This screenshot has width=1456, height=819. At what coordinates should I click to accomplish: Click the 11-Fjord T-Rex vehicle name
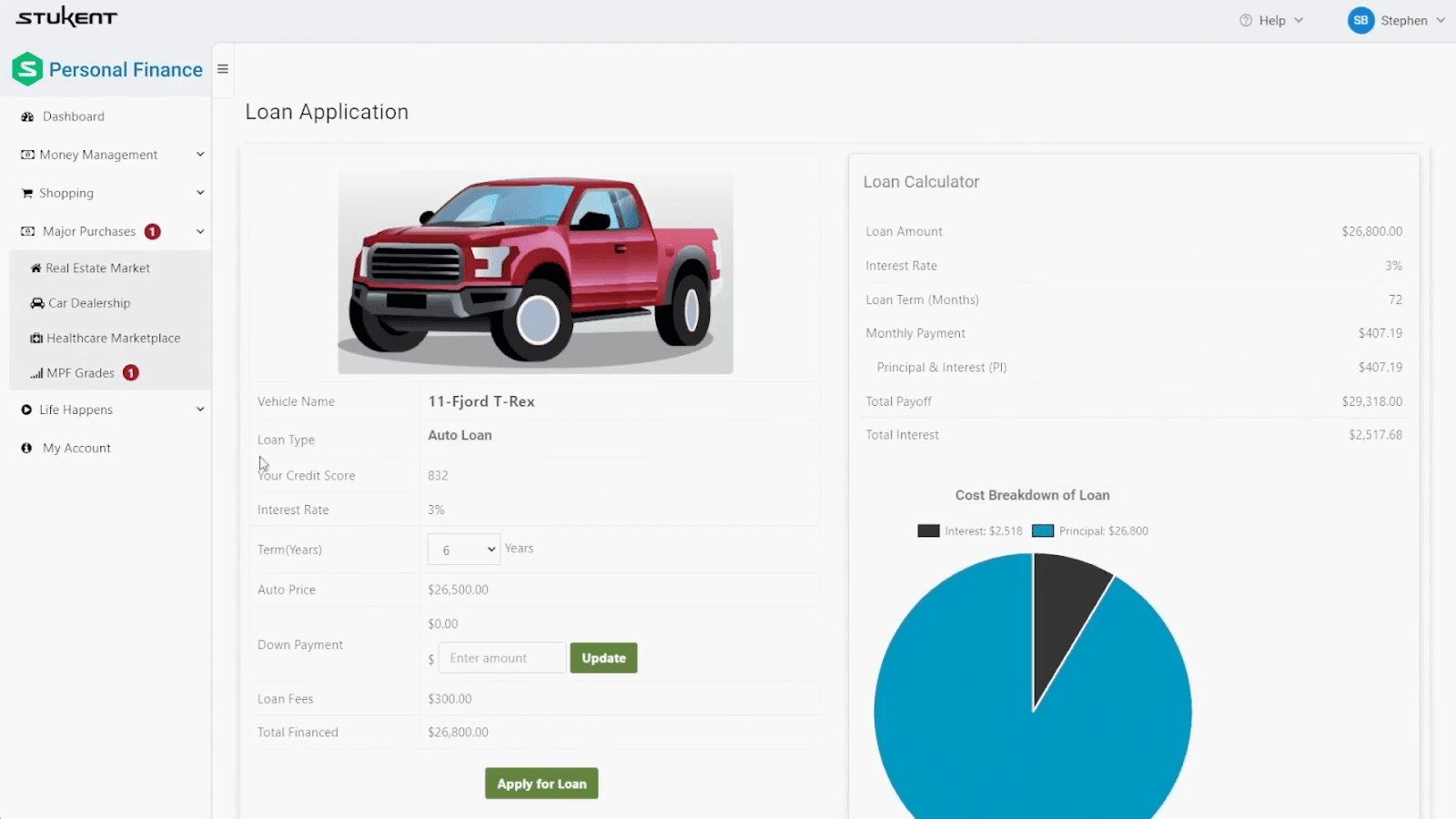(x=481, y=401)
